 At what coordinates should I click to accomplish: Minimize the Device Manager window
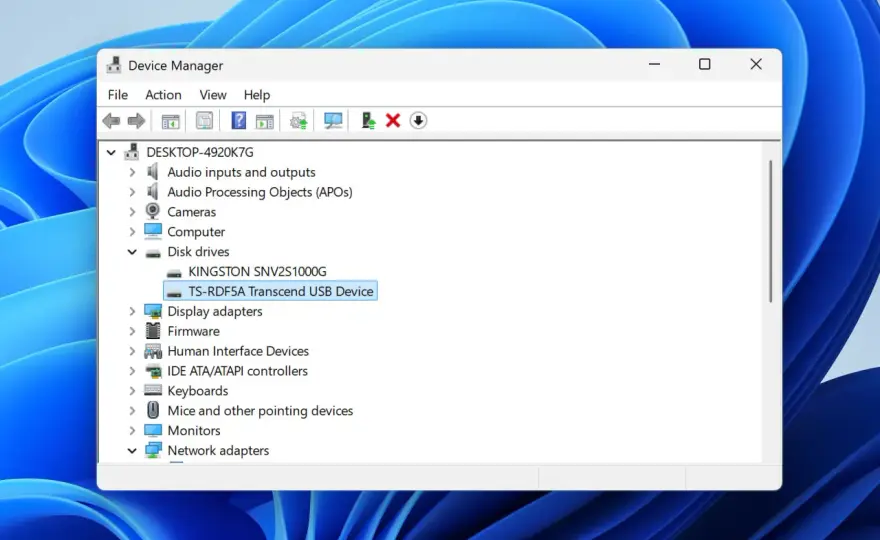[654, 64]
